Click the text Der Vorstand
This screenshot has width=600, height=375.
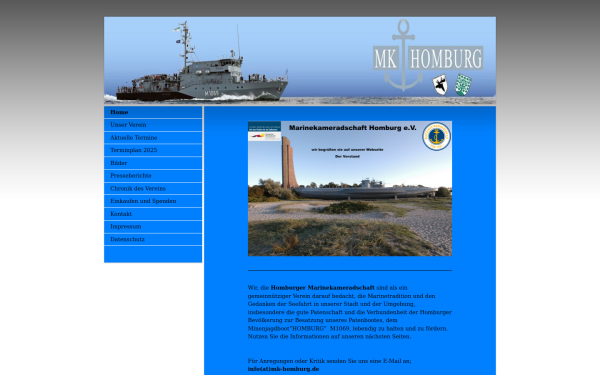point(347,157)
